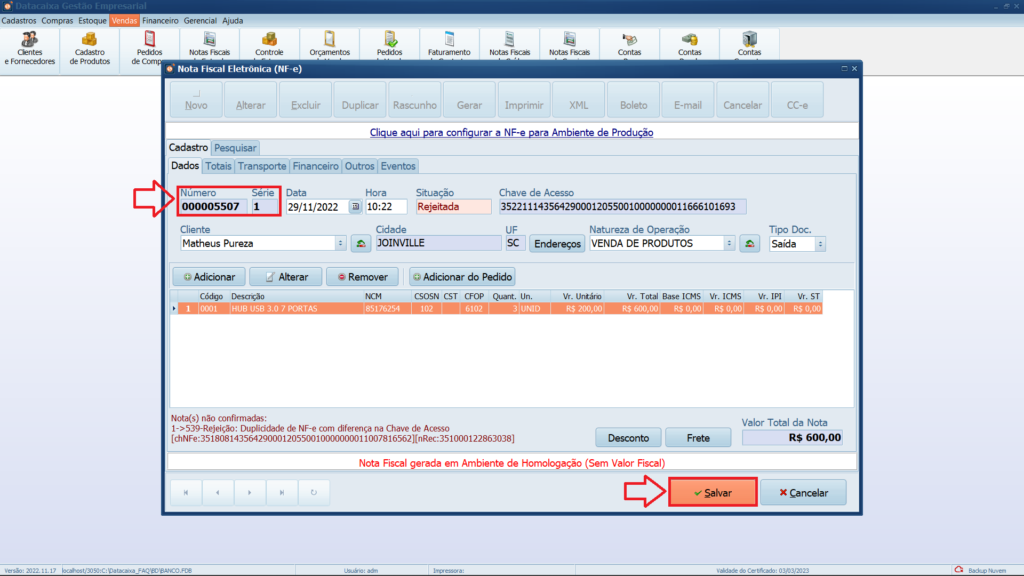1024x576 pixels.
Task: Expand the Cliente dropdown list
Action: point(341,243)
